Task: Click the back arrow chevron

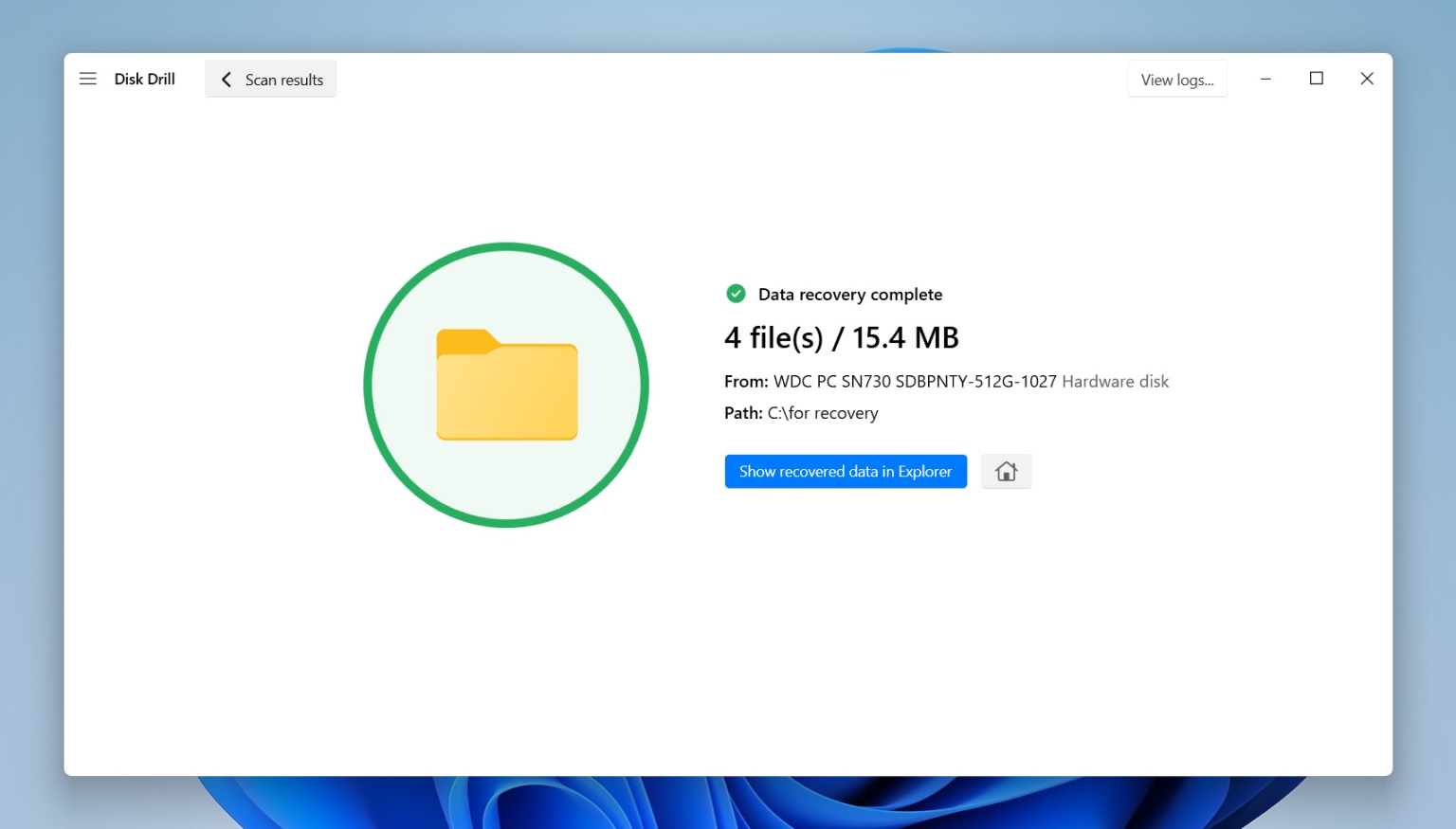Action: point(227,80)
